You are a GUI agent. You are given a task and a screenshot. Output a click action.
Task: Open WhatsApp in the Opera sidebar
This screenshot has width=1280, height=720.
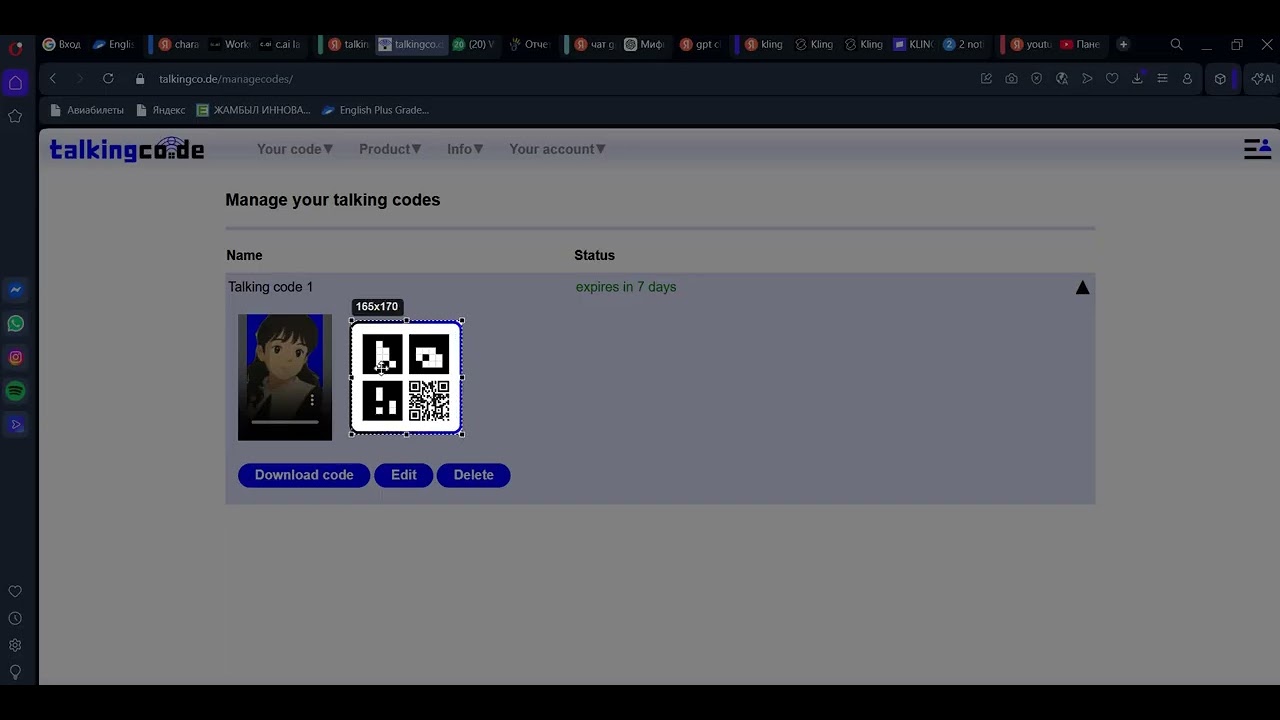15,324
